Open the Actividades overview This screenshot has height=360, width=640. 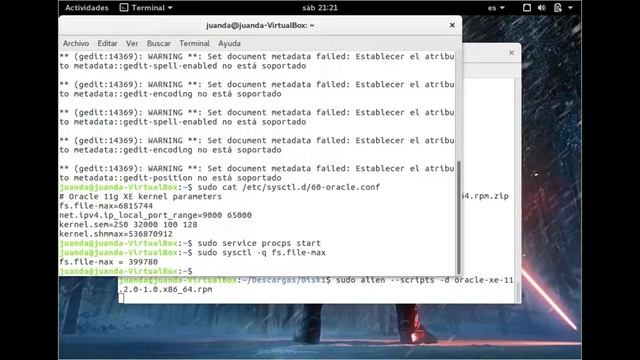[x=87, y=8]
